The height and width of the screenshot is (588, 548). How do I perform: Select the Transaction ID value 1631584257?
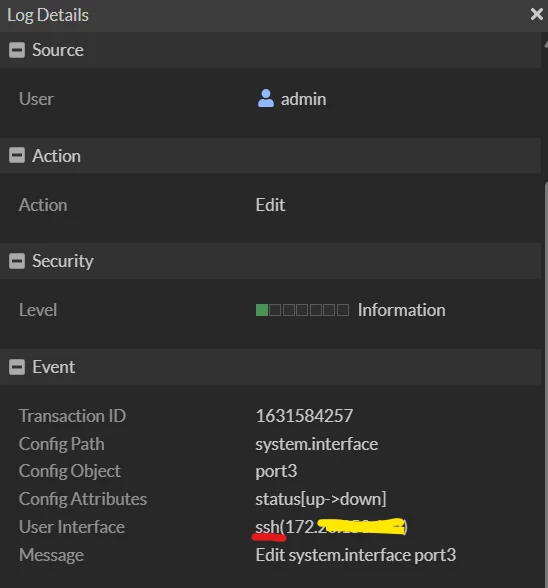[x=304, y=416]
